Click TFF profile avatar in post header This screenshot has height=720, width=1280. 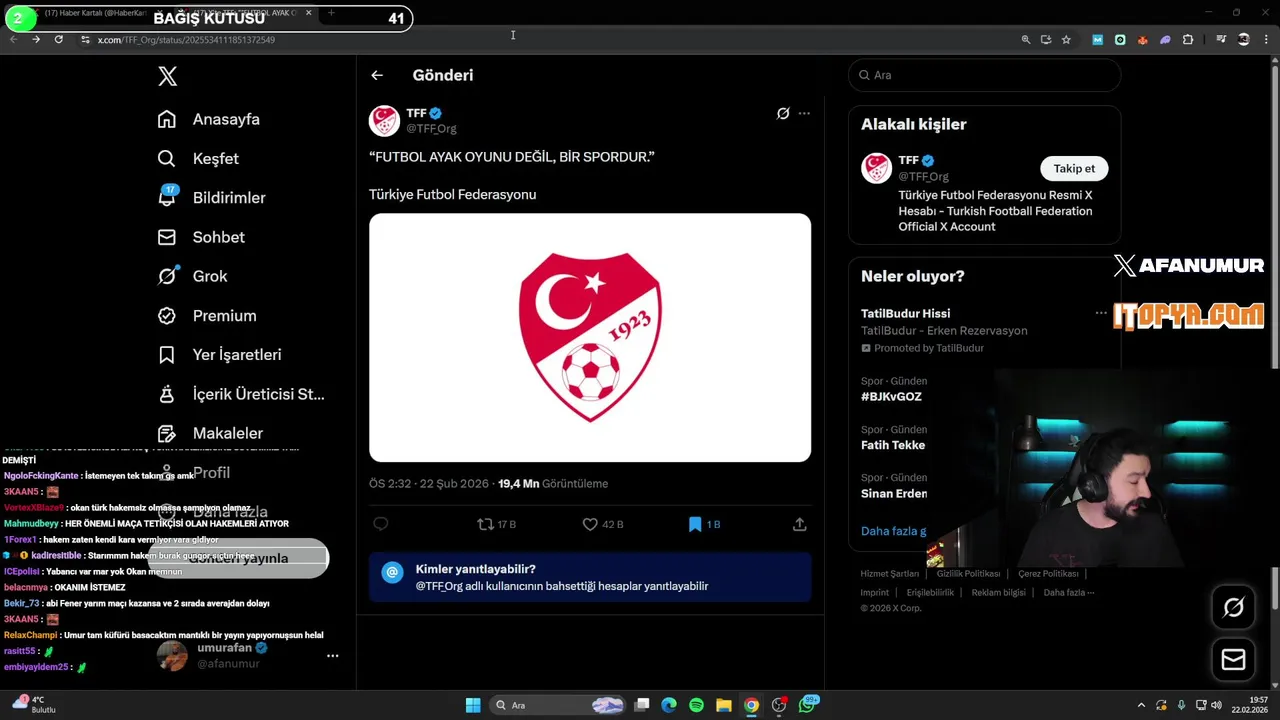pos(384,120)
